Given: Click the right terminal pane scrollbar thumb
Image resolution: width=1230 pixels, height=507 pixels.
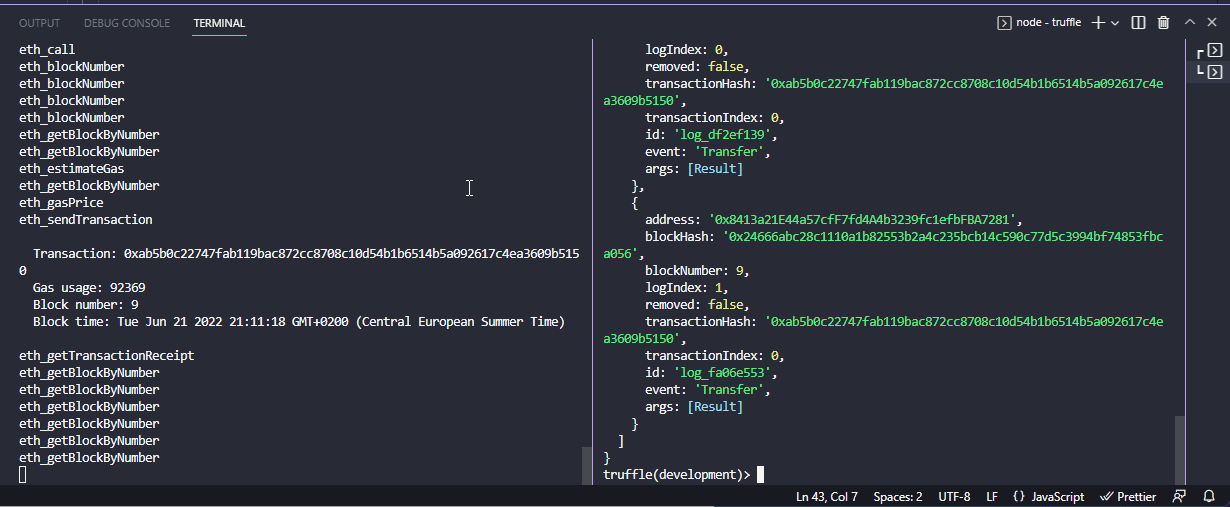Looking at the screenshot, I should [x=1180, y=450].
